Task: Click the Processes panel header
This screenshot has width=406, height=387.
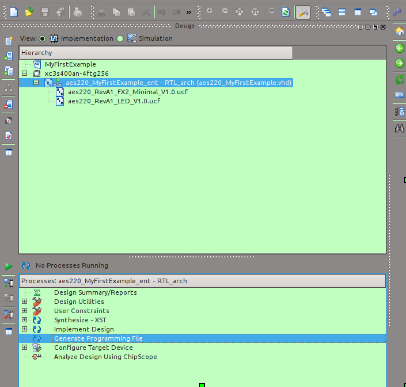Action: (x=202, y=281)
